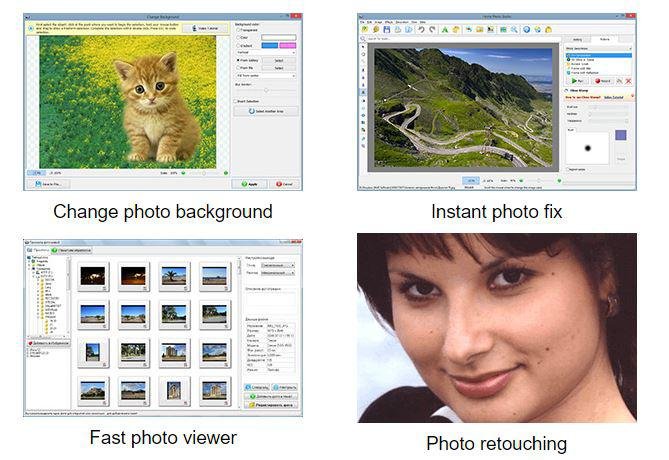Select the From file radio option
Viewport: 669px width, 460px height.
coord(238,68)
